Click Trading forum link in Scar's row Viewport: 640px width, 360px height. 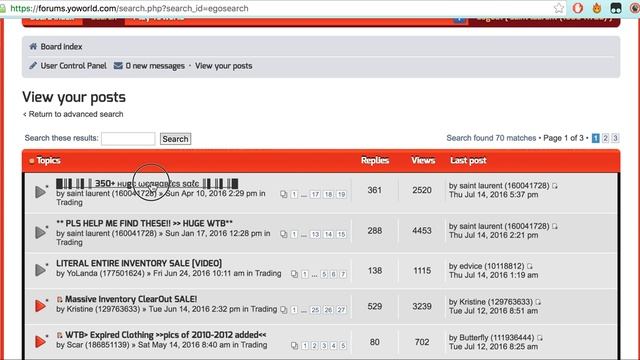tap(254, 345)
